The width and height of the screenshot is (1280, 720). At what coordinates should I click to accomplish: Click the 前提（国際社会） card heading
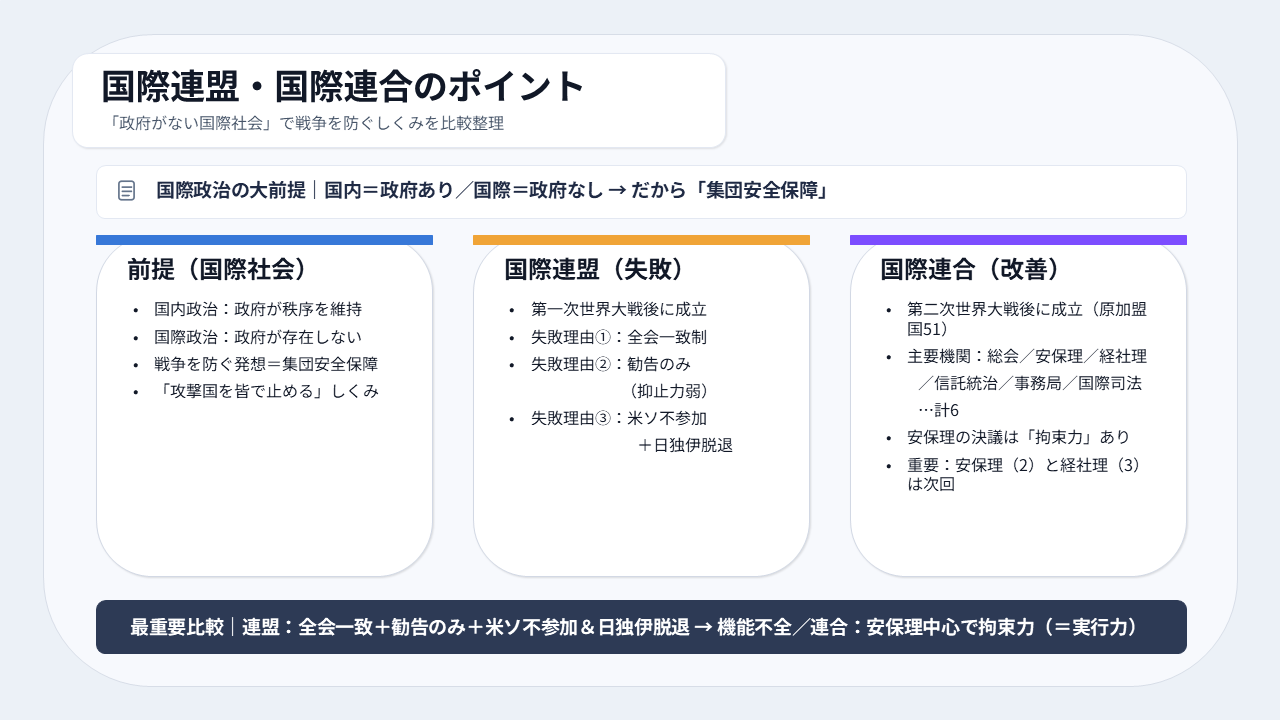pos(216,269)
